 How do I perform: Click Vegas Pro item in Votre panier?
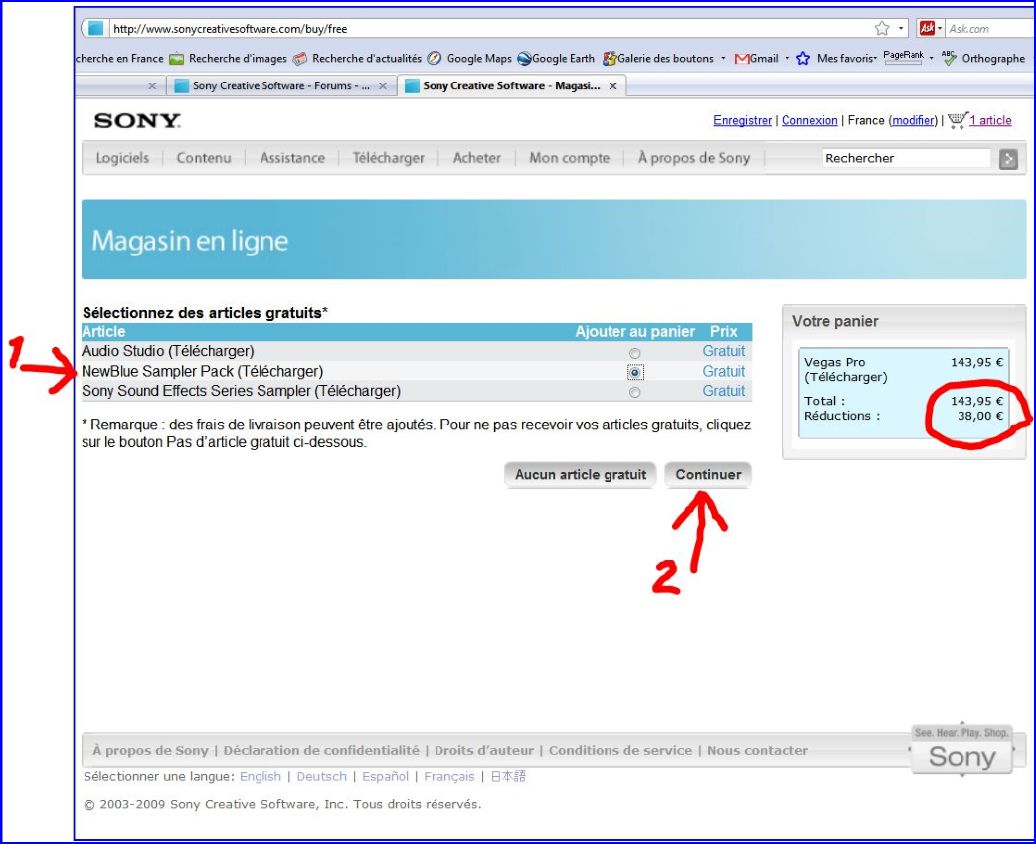click(x=846, y=369)
